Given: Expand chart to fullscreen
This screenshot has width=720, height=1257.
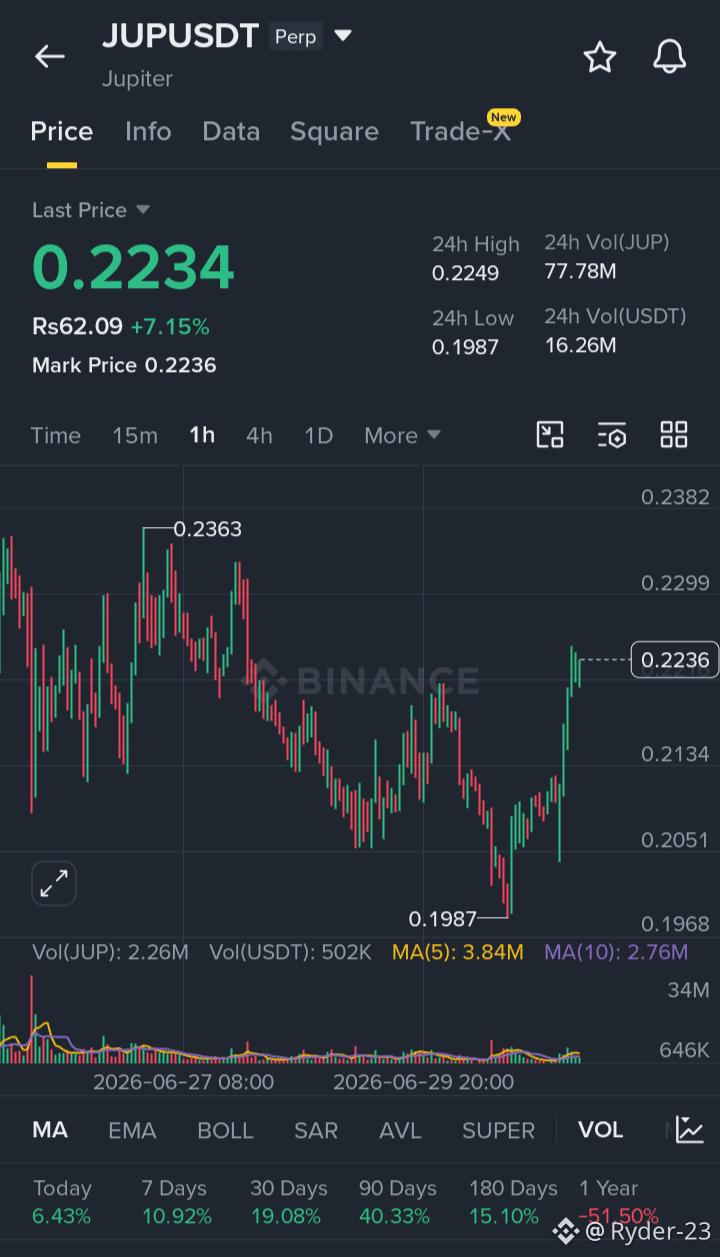Looking at the screenshot, I should (54, 883).
